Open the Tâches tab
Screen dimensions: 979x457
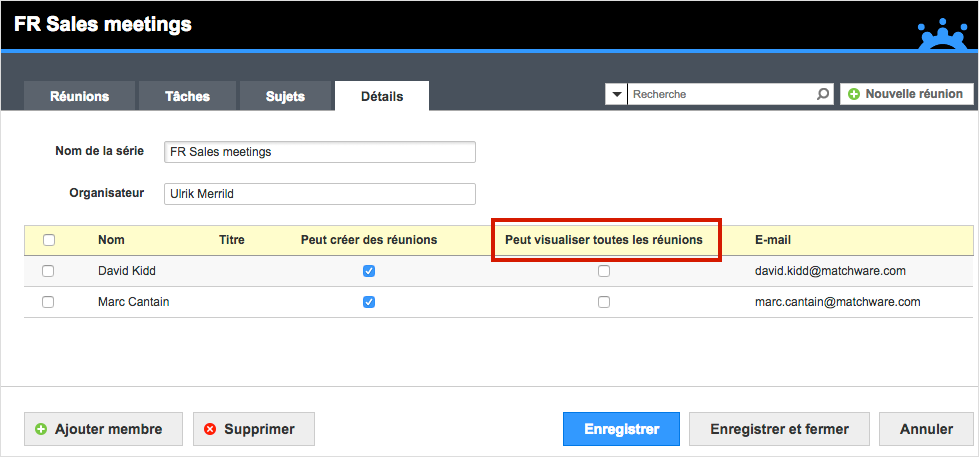click(x=187, y=96)
